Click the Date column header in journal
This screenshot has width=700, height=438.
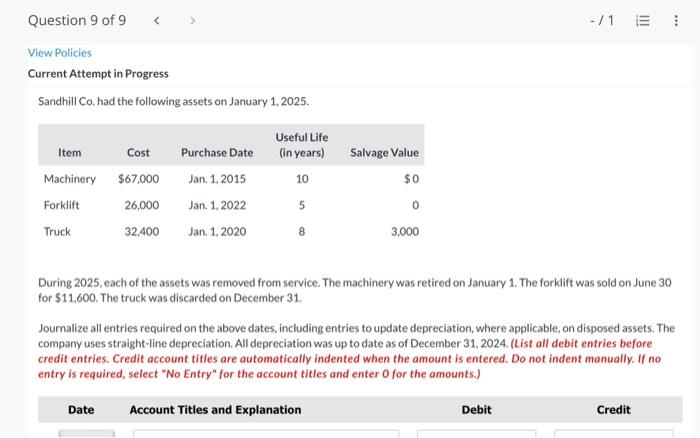[x=81, y=410]
